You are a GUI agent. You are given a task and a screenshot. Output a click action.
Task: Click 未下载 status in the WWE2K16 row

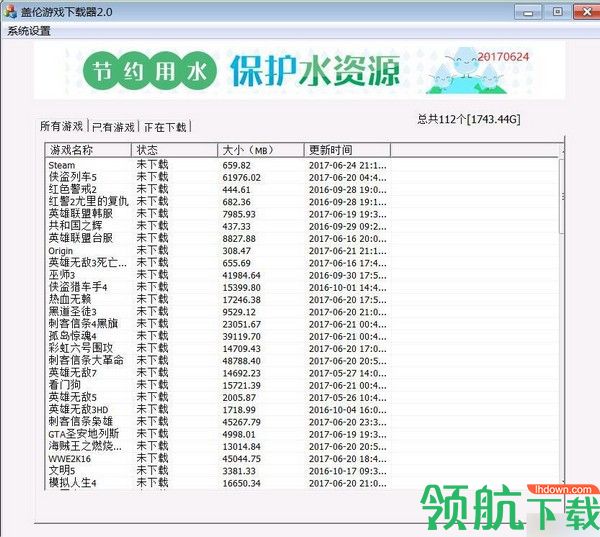point(152,459)
